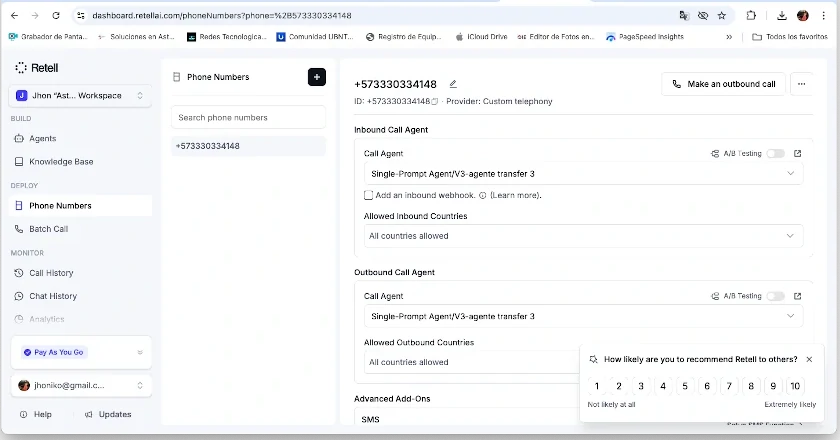
Task: Toggle inbound A/B Testing switch
Action: 775,154
